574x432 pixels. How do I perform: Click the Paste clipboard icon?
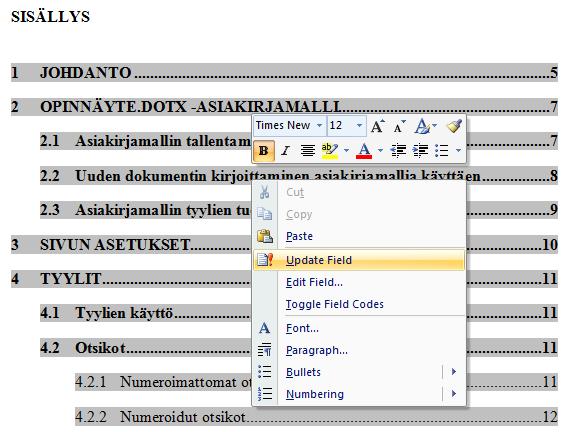[x=265, y=236]
